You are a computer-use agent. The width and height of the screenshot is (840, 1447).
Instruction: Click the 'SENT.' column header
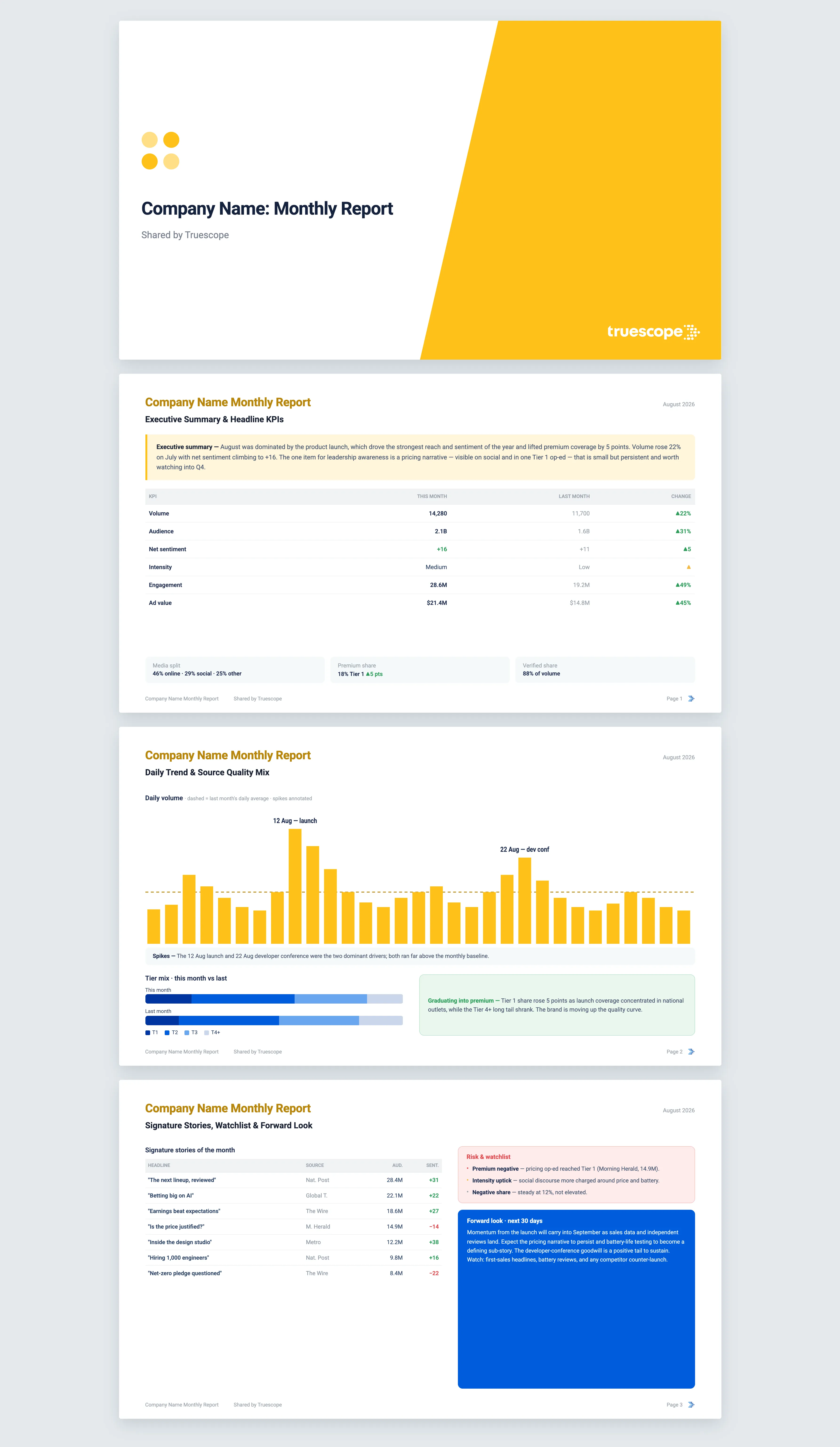click(432, 1165)
